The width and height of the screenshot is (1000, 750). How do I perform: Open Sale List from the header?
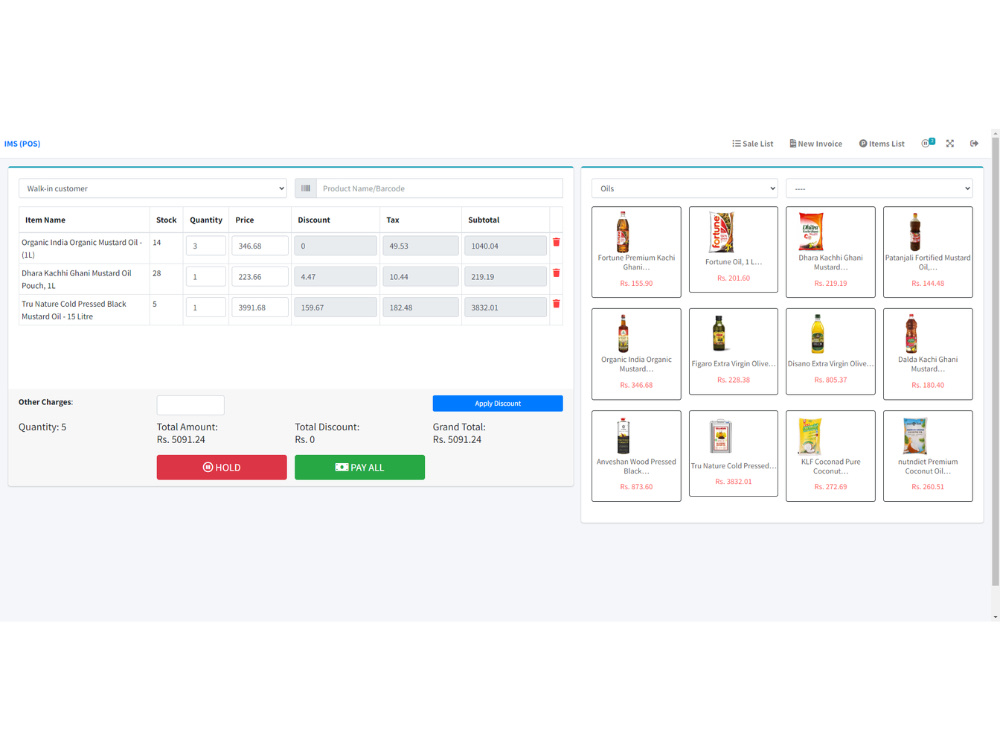(753, 143)
